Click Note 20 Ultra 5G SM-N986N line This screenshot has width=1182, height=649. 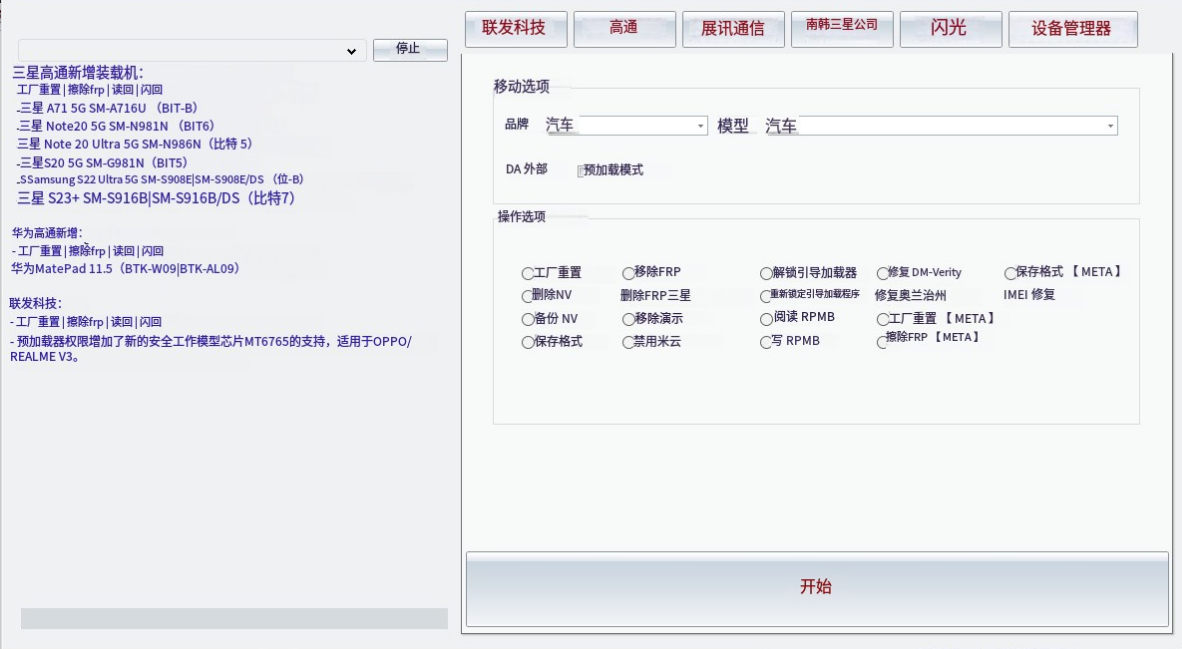134,144
